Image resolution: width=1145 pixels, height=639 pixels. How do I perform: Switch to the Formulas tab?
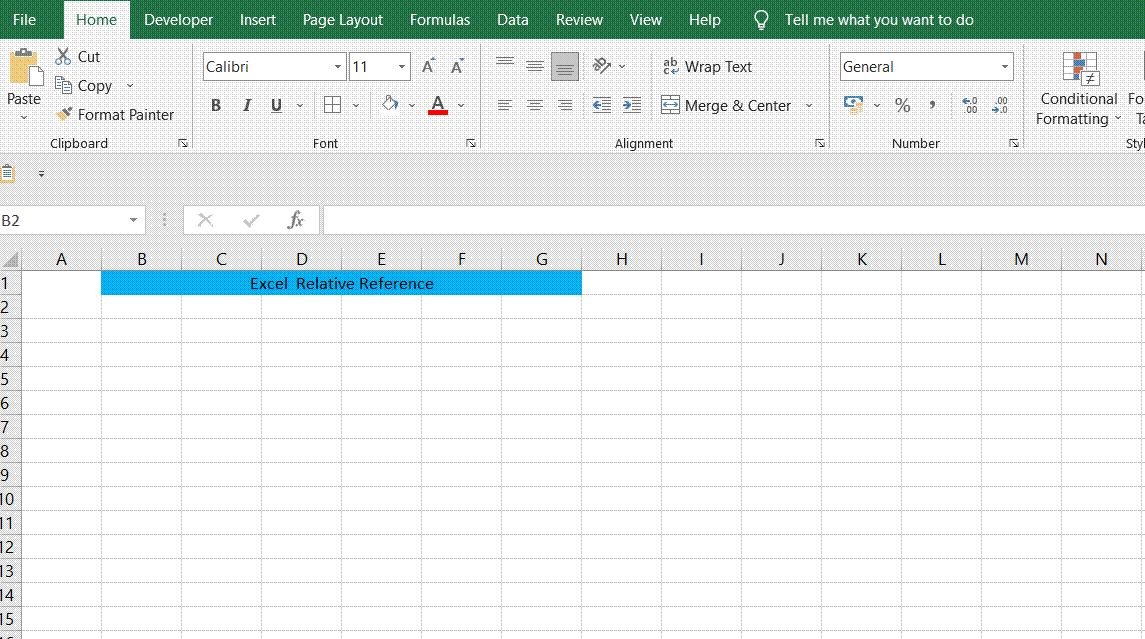coord(440,20)
